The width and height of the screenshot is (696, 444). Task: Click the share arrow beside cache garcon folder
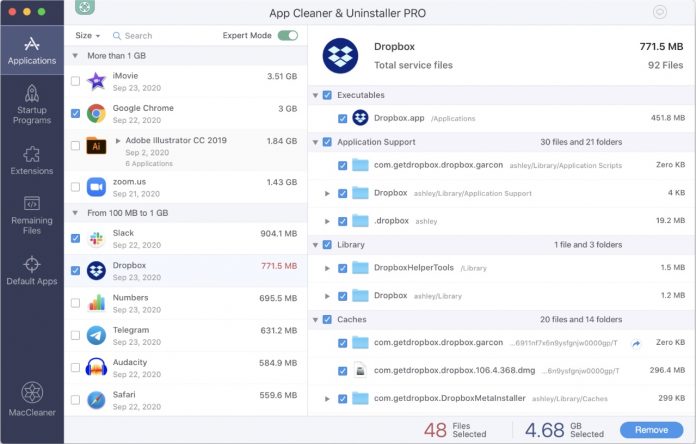pyautogui.click(x=636, y=343)
